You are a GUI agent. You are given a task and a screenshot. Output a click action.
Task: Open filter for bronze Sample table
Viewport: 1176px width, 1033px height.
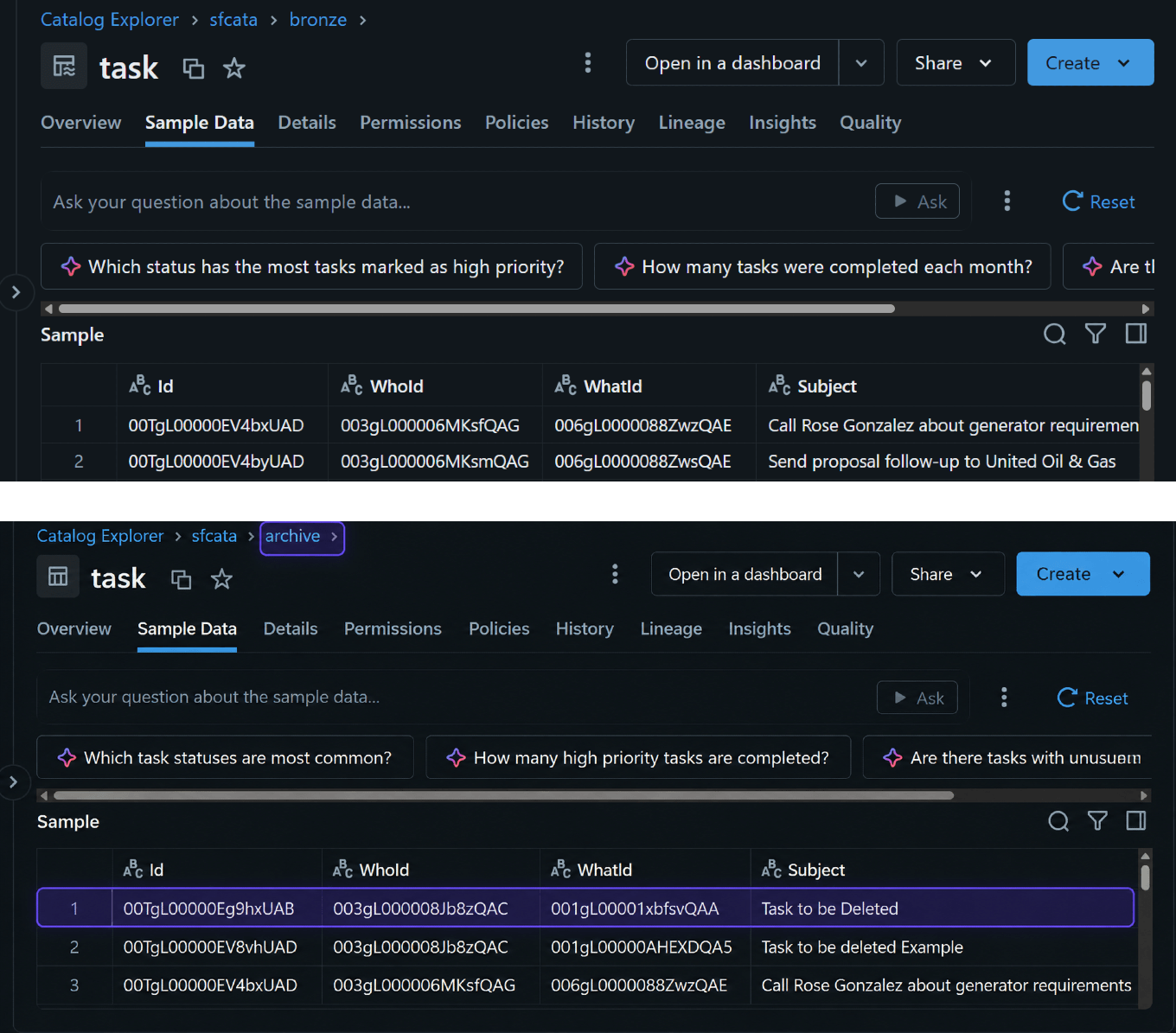[1096, 334]
